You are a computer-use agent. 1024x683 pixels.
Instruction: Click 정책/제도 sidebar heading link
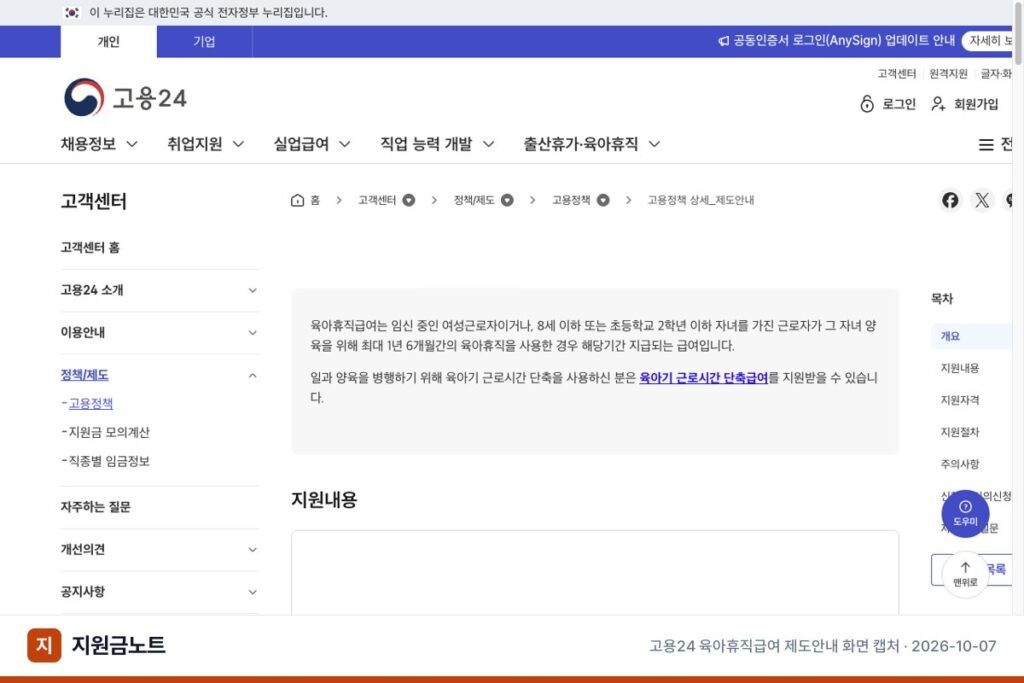pos(84,375)
